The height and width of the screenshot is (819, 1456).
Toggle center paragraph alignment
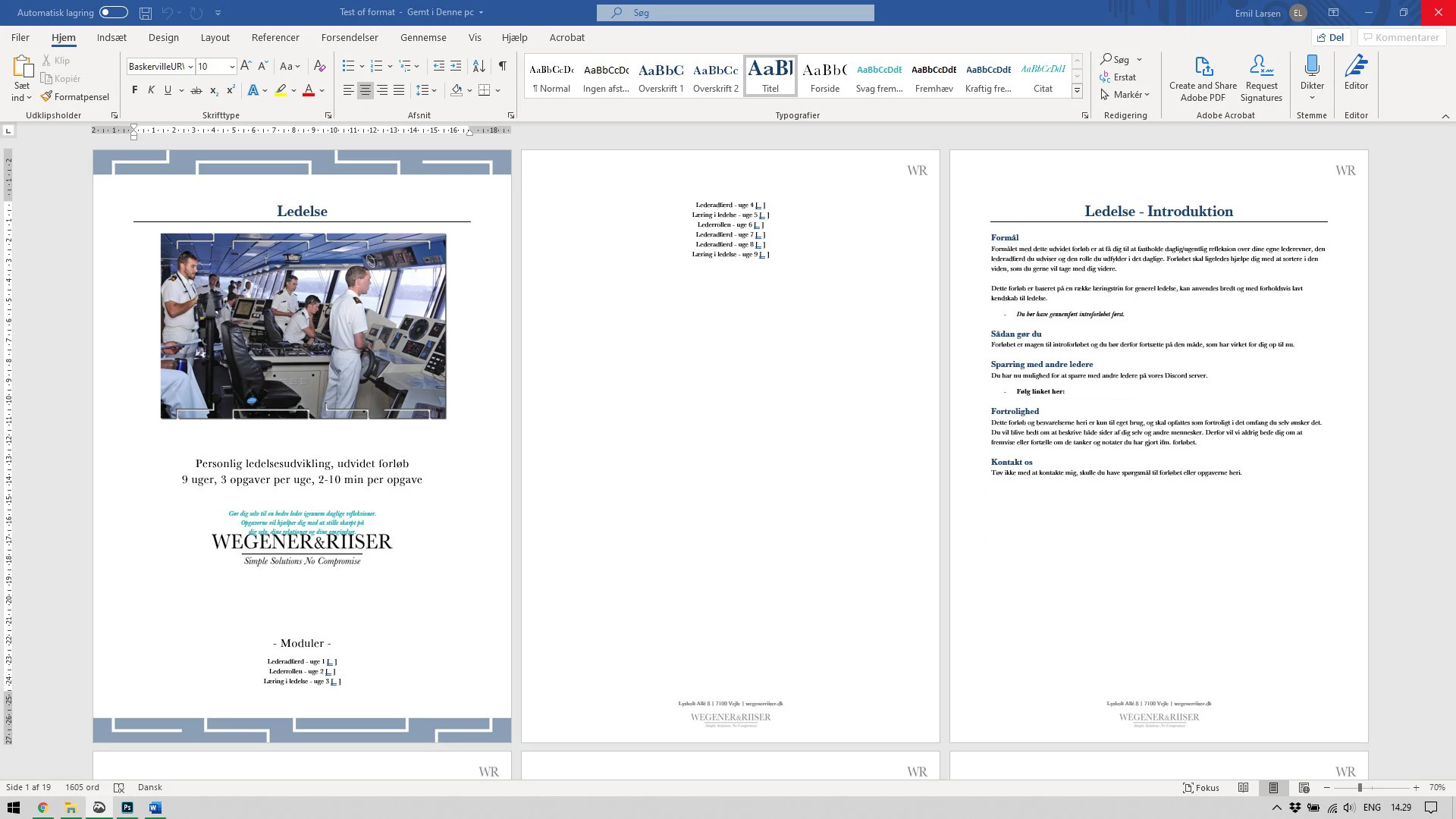[366, 90]
